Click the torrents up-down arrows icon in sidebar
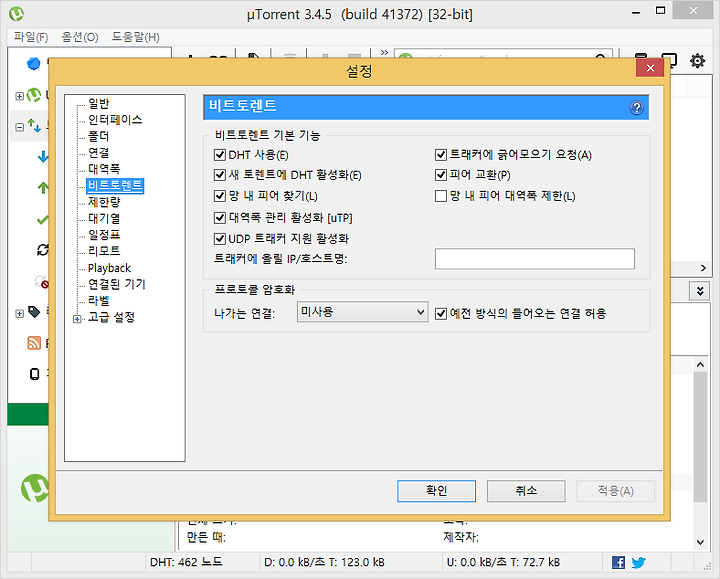 tap(34, 125)
